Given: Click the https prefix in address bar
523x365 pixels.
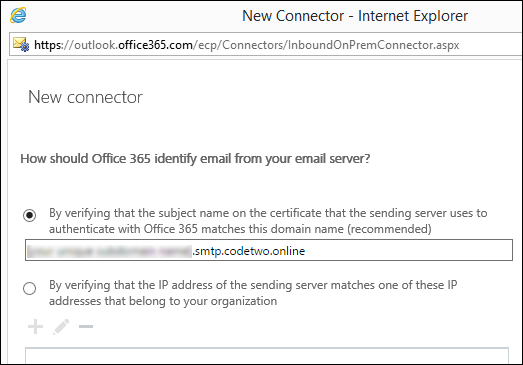Looking at the screenshot, I should point(48,45).
